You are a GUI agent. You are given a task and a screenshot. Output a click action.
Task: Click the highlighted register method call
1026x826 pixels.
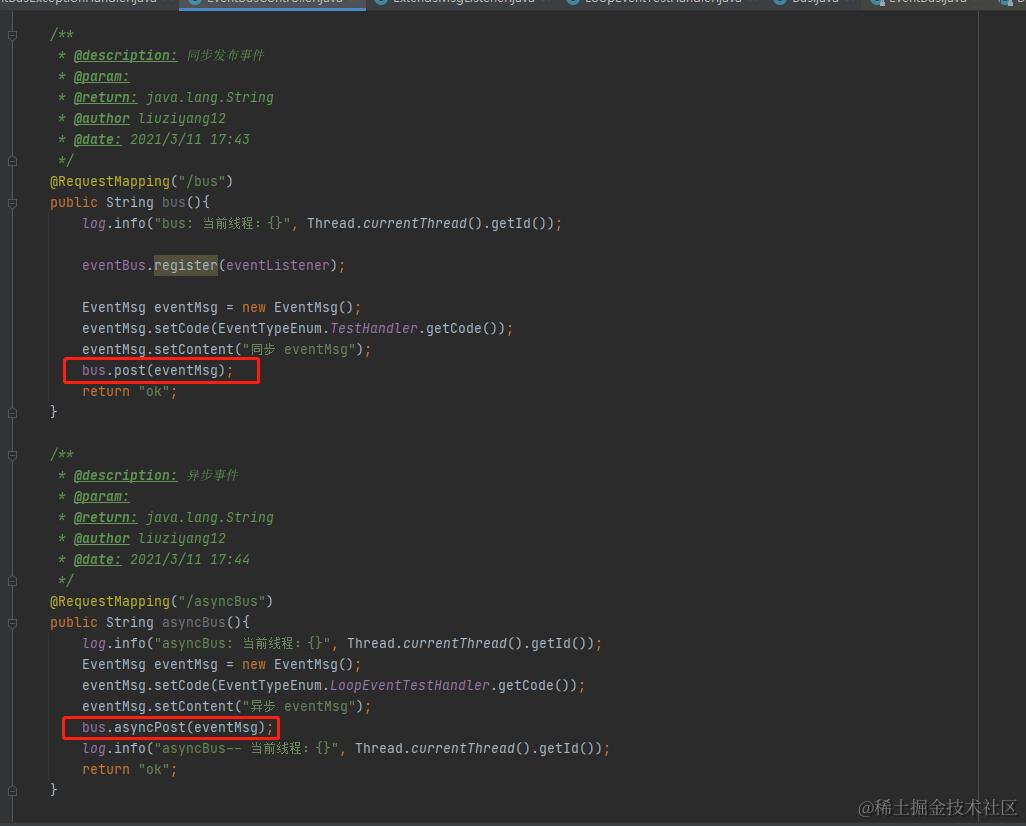click(x=186, y=266)
